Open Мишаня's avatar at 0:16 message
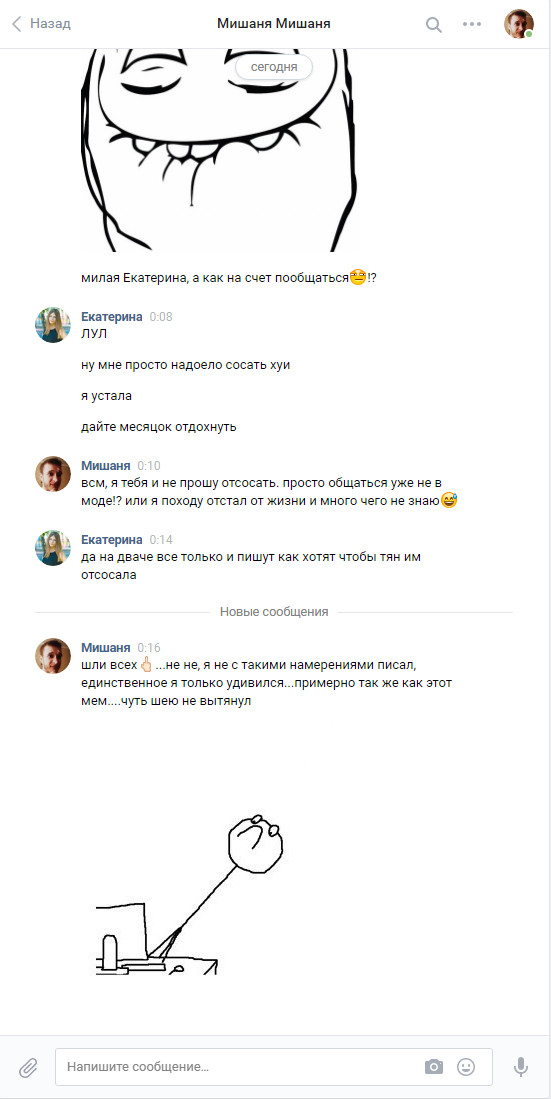This screenshot has height=1099, width=551. 53,655
